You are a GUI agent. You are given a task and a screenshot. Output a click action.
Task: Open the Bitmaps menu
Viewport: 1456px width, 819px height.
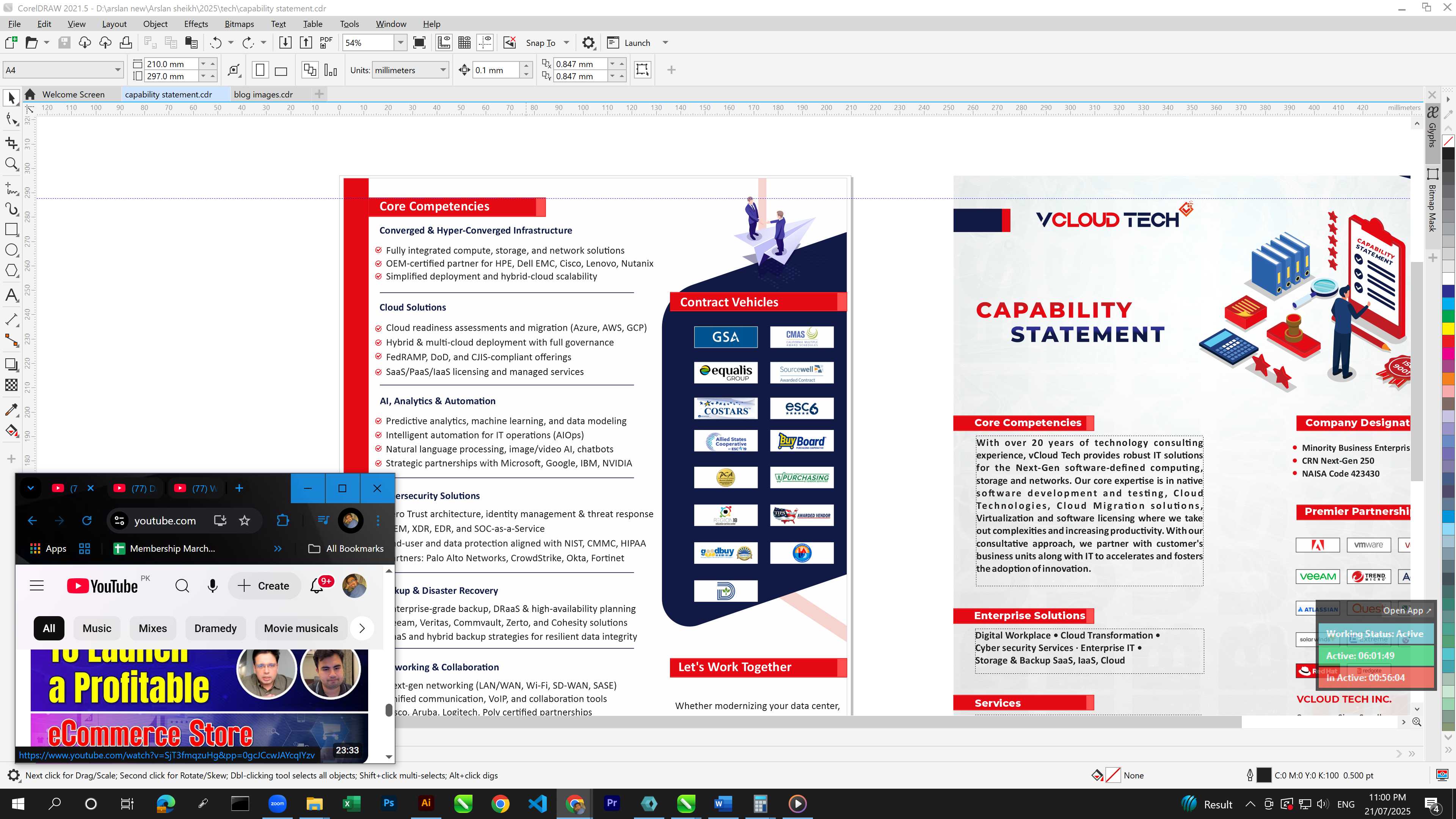click(x=239, y=24)
